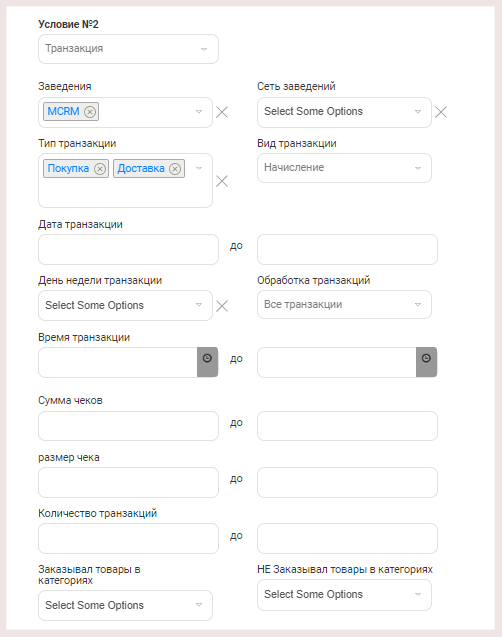
Task: Remove the MCRM tag from Заведения
Action: (90, 111)
